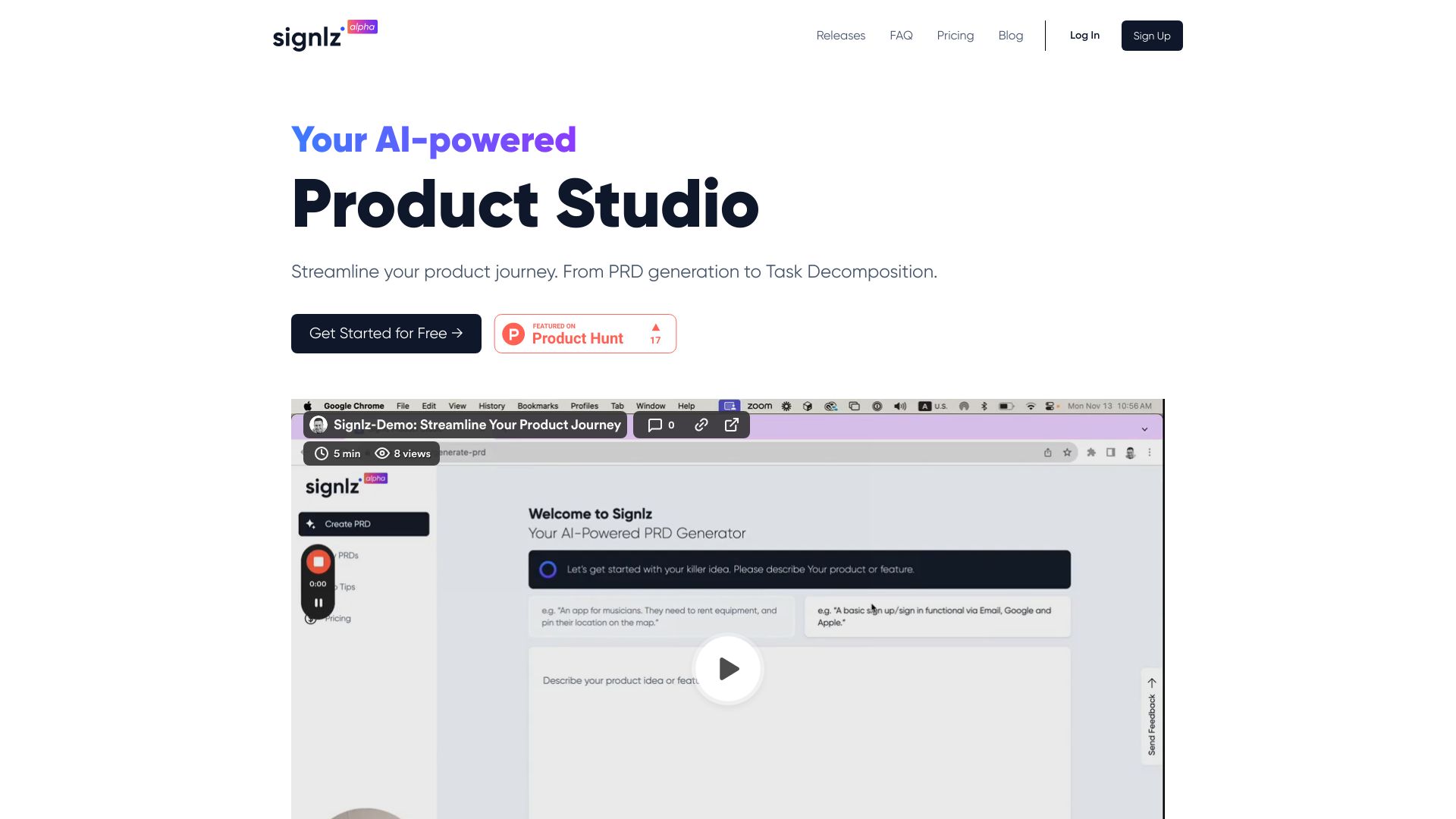Click the share/export icon in demo tab
Viewport: 1456px width, 819px height.
732,424
